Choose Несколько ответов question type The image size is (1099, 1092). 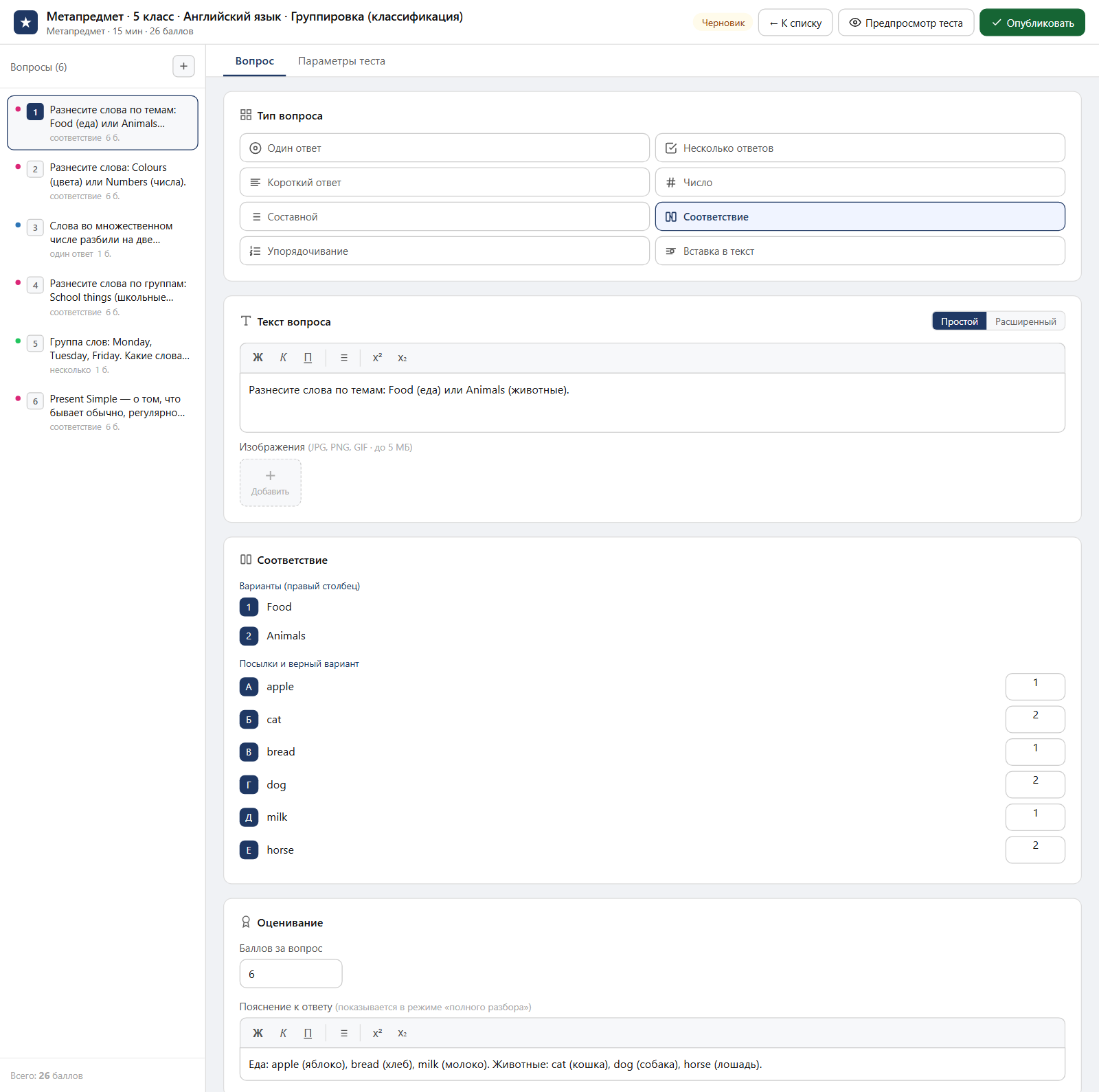(860, 148)
